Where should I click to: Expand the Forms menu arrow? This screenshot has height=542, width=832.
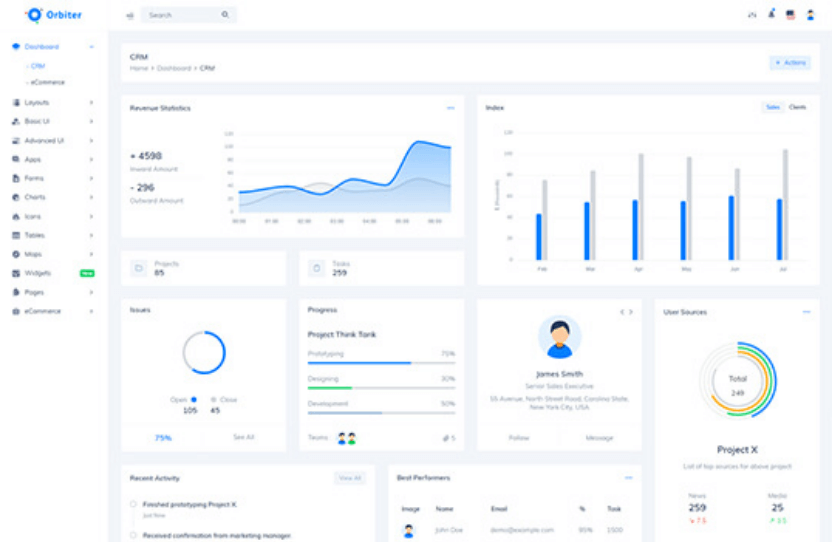pos(91,178)
